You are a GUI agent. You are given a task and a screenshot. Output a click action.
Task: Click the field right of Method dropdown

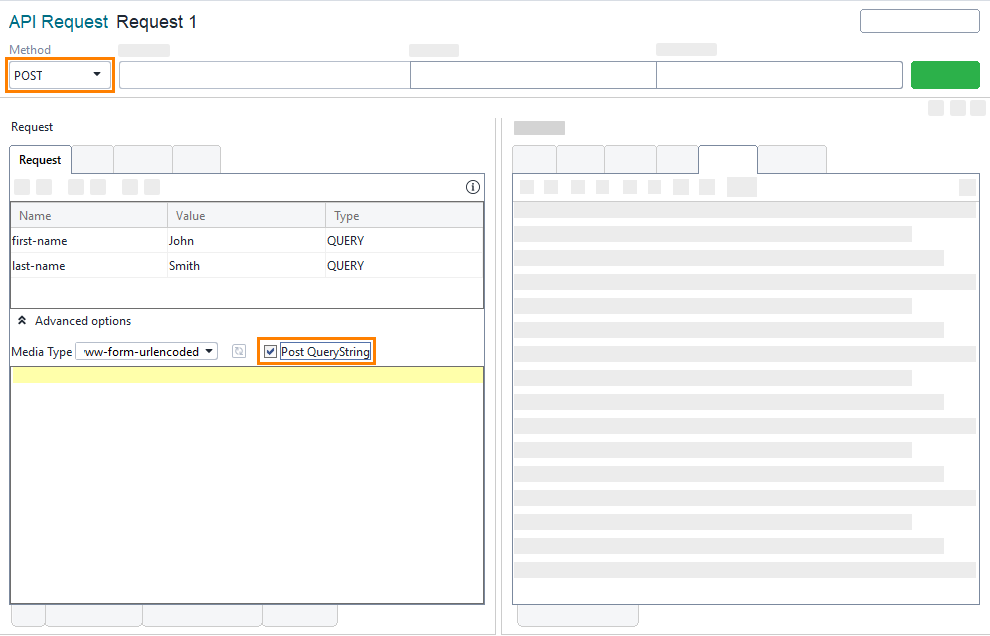coord(264,75)
